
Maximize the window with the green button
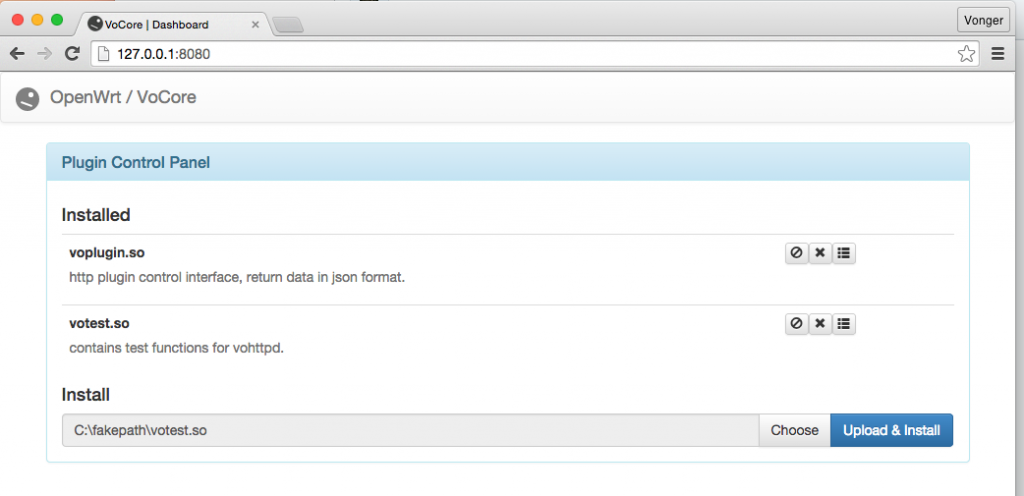click(x=57, y=20)
